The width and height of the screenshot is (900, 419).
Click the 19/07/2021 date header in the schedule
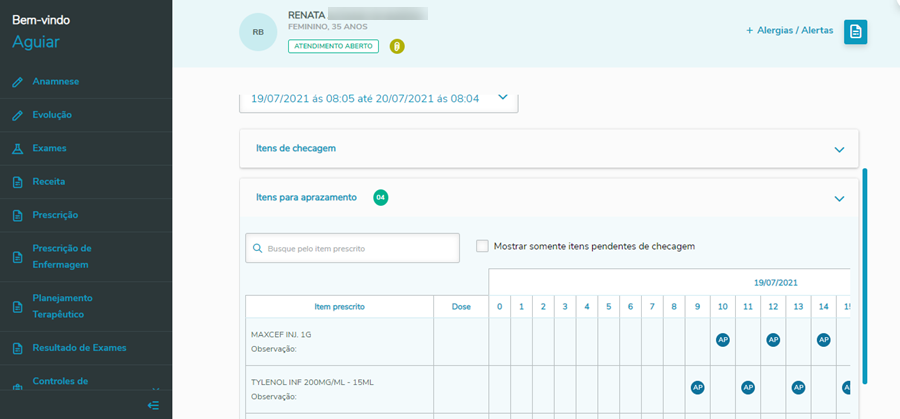pos(775,282)
